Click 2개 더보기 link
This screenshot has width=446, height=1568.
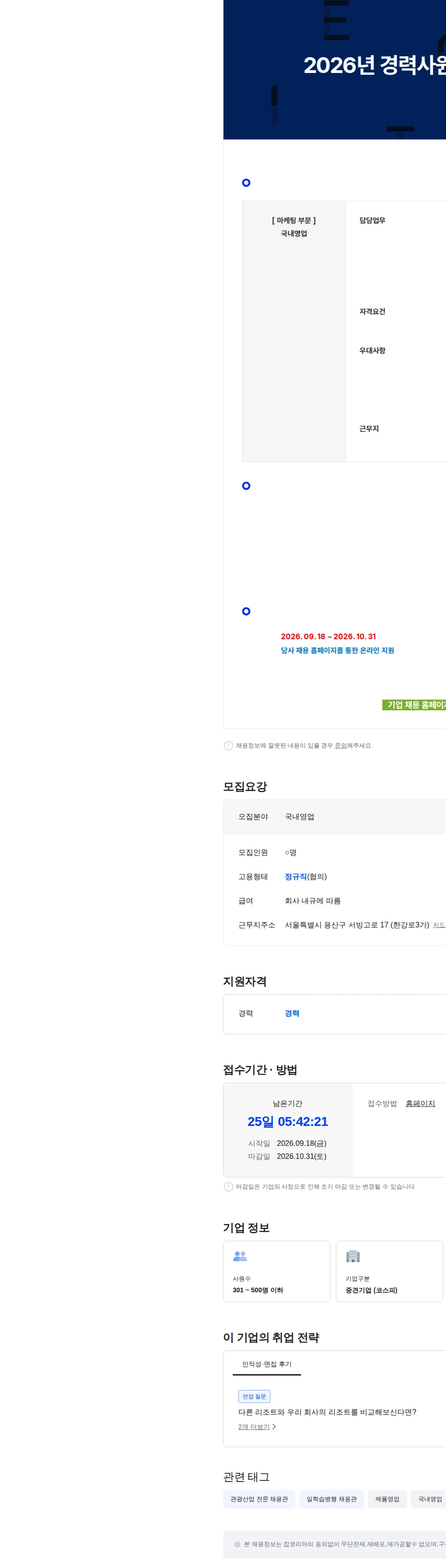pos(254,1427)
